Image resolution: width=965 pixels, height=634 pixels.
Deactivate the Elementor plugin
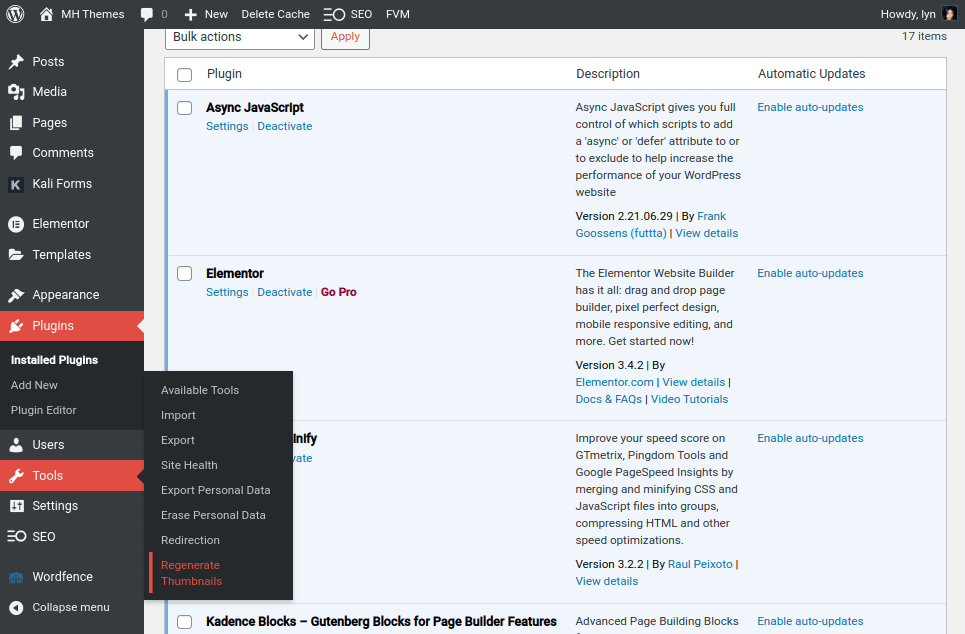click(284, 292)
